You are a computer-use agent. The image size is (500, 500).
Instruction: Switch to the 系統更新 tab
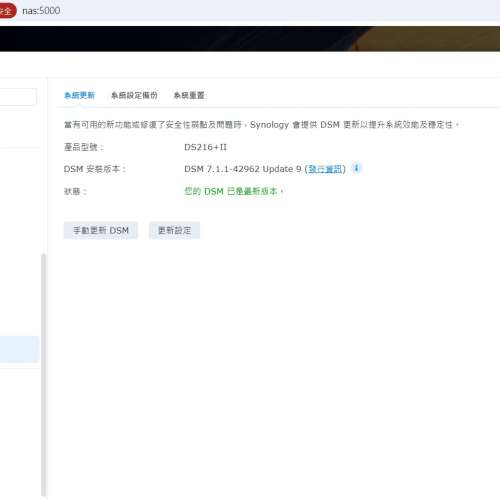(79, 95)
